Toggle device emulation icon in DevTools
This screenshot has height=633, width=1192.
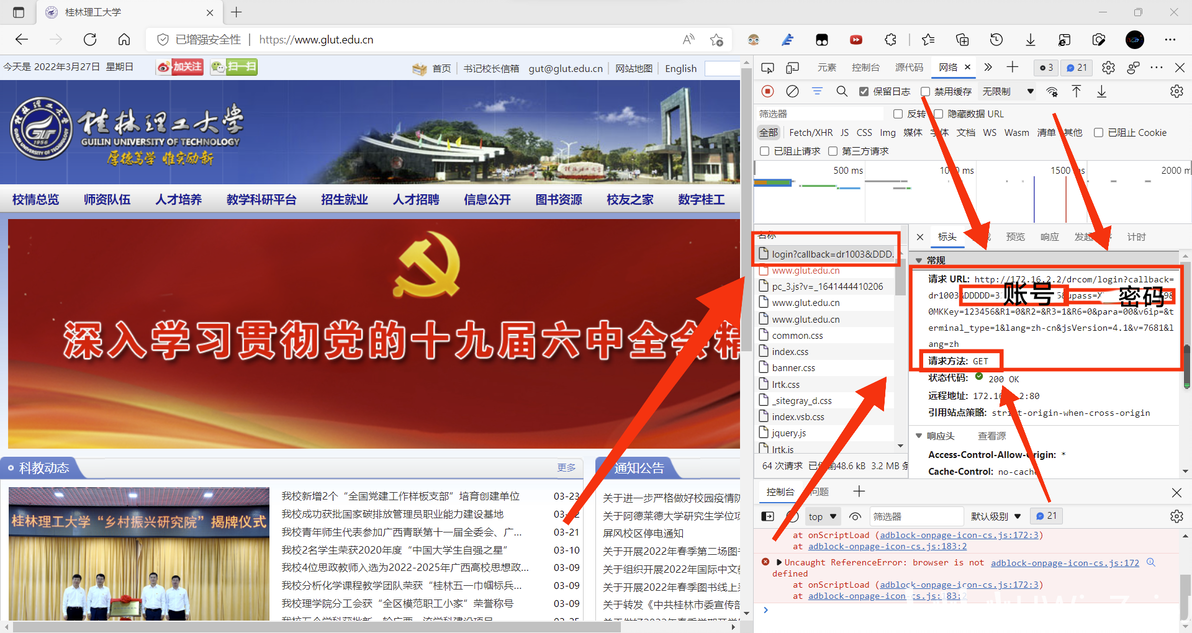point(792,68)
